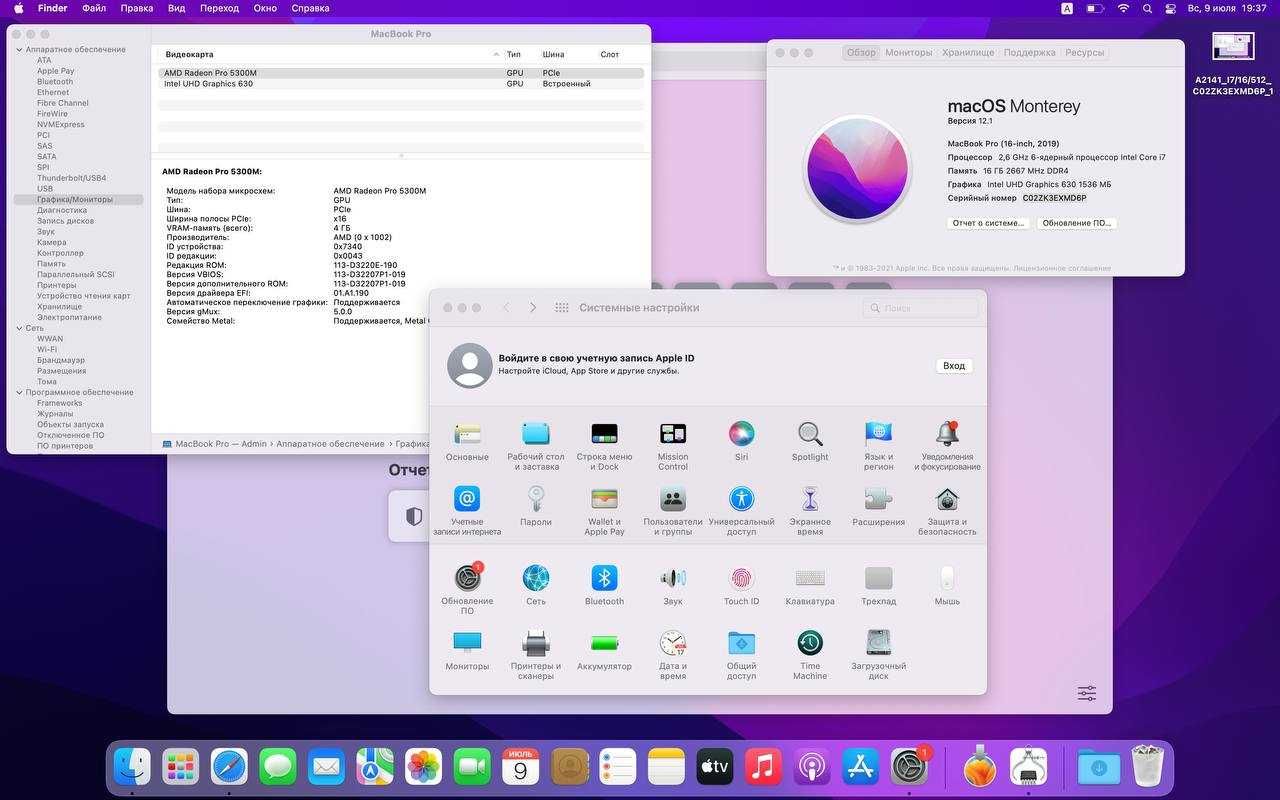Viewport: 1280px width, 800px height.
Task: Open Spotlight preferences
Action: coord(810,434)
